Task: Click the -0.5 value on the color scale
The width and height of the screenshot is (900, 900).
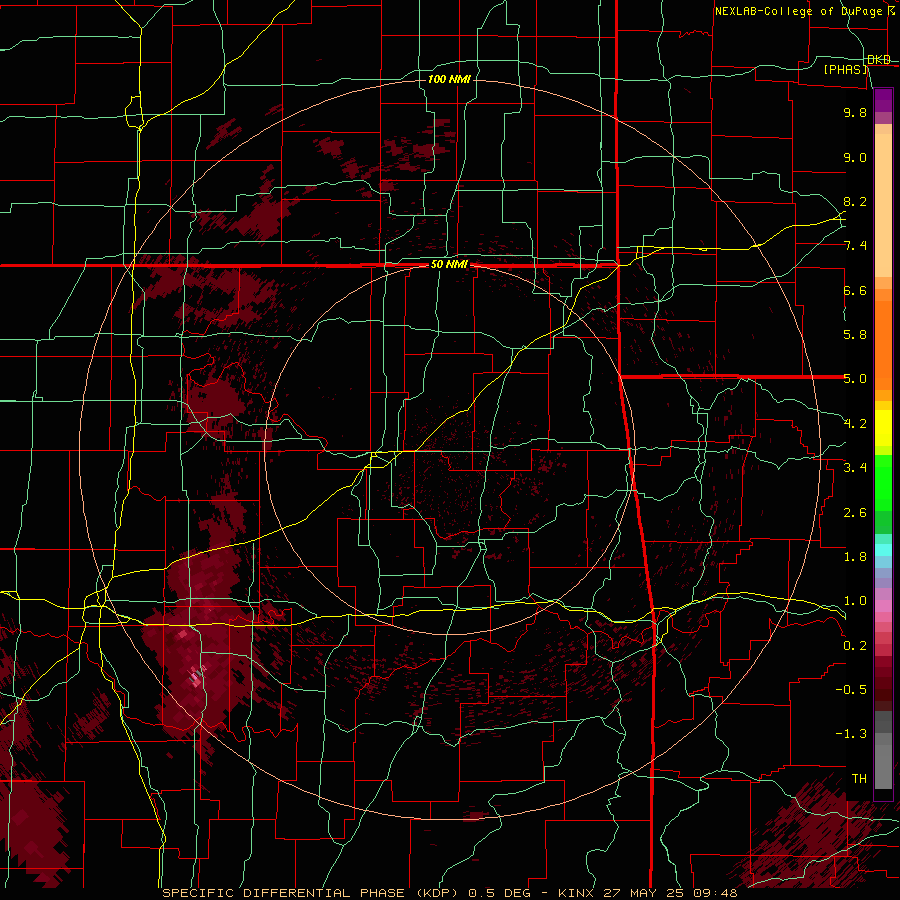Action: click(851, 690)
